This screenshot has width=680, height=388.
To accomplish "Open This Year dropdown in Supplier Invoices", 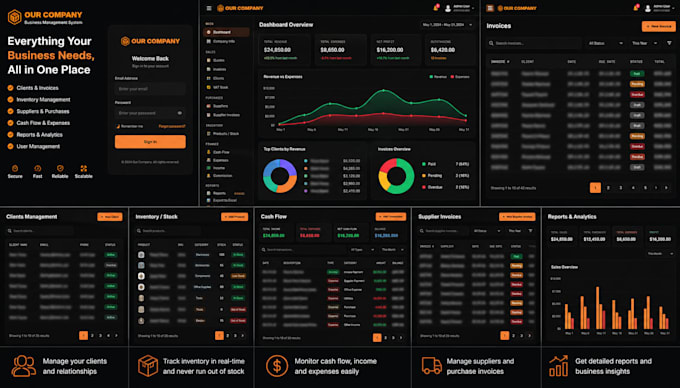I will (x=516, y=231).
